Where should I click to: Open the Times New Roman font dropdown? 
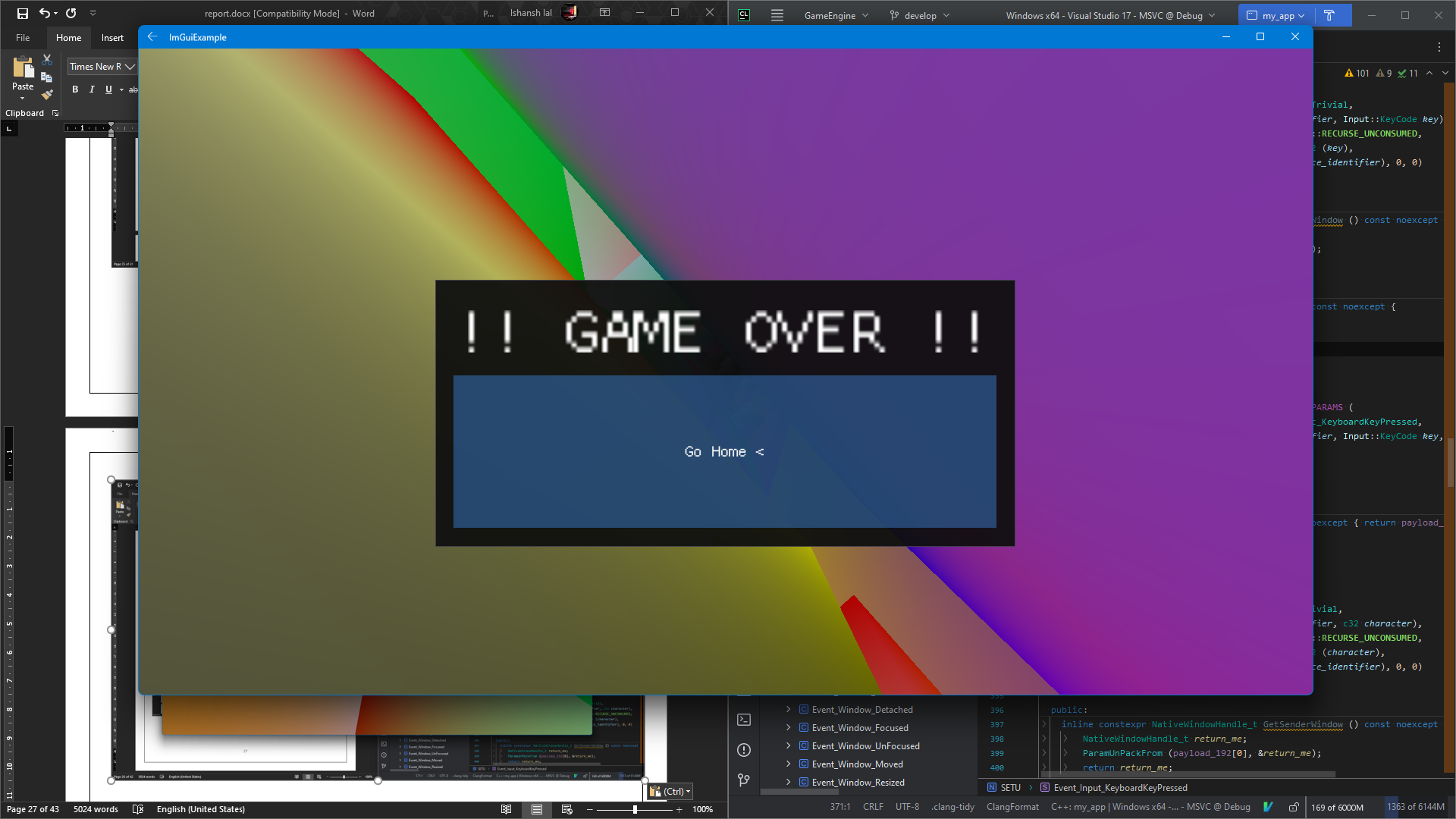pyautogui.click(x=130, y=67)
